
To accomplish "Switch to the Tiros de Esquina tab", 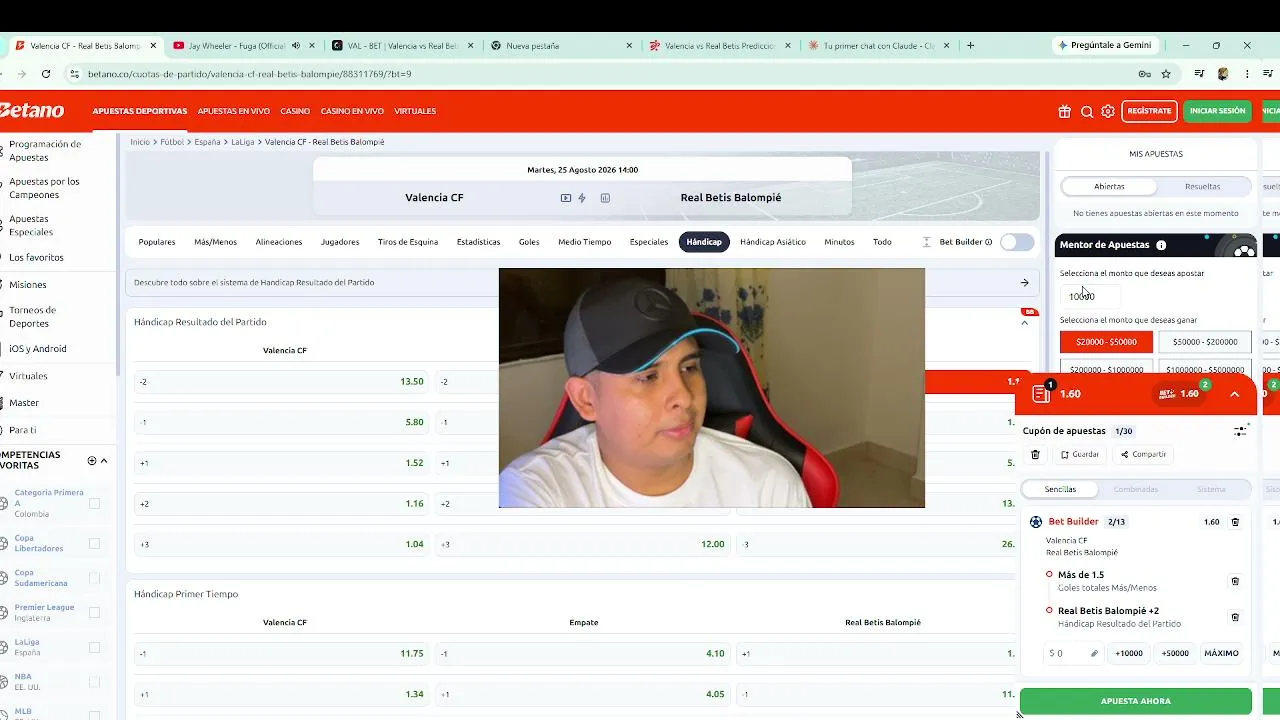I will click(408, 242).
